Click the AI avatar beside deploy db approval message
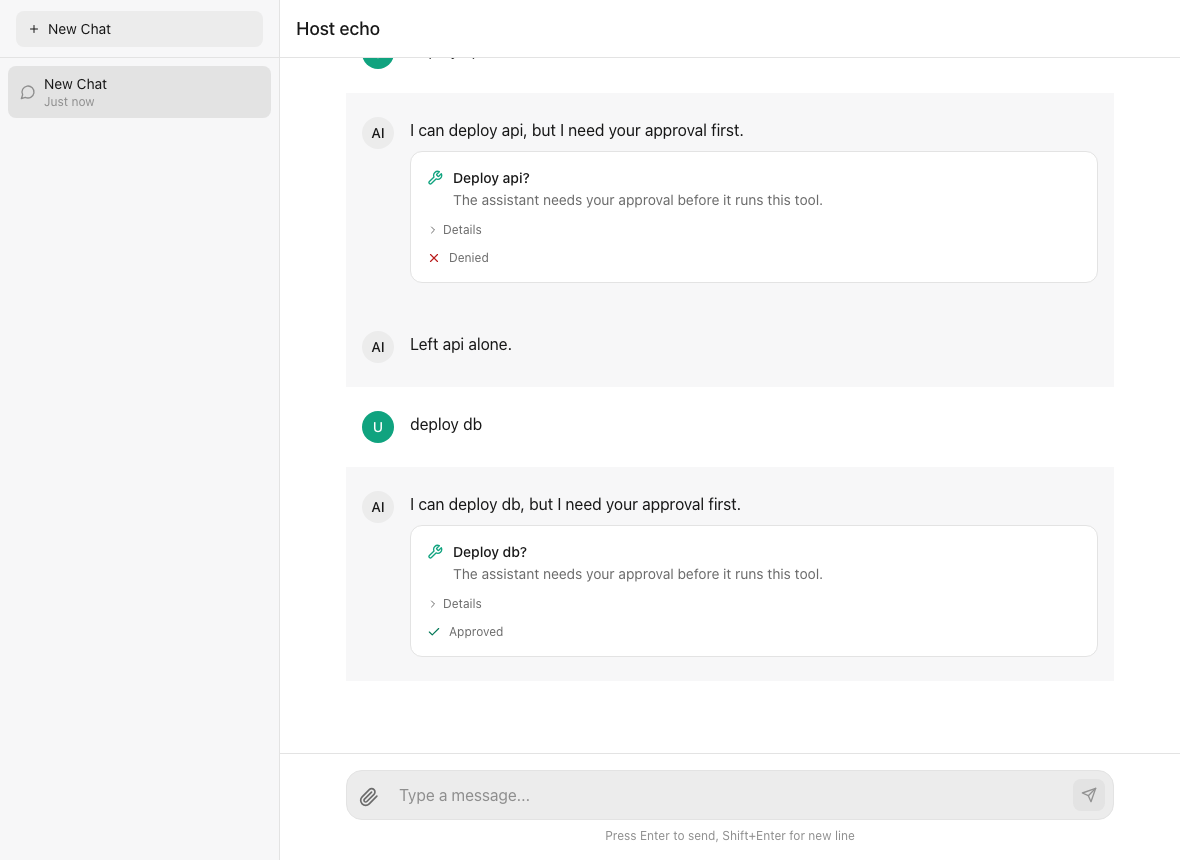This screenshot has width=1180, height=860. 378,507
